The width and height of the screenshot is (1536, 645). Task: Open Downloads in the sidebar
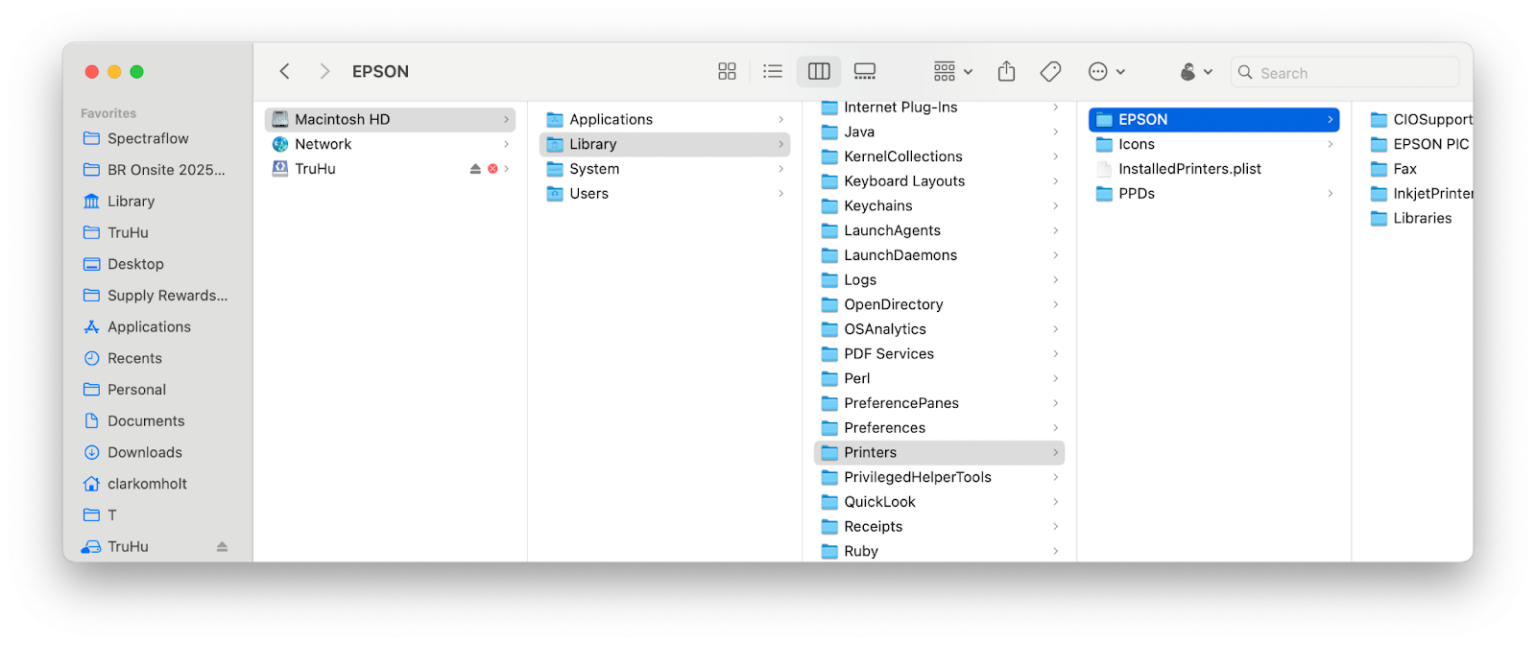pos(144,452)
